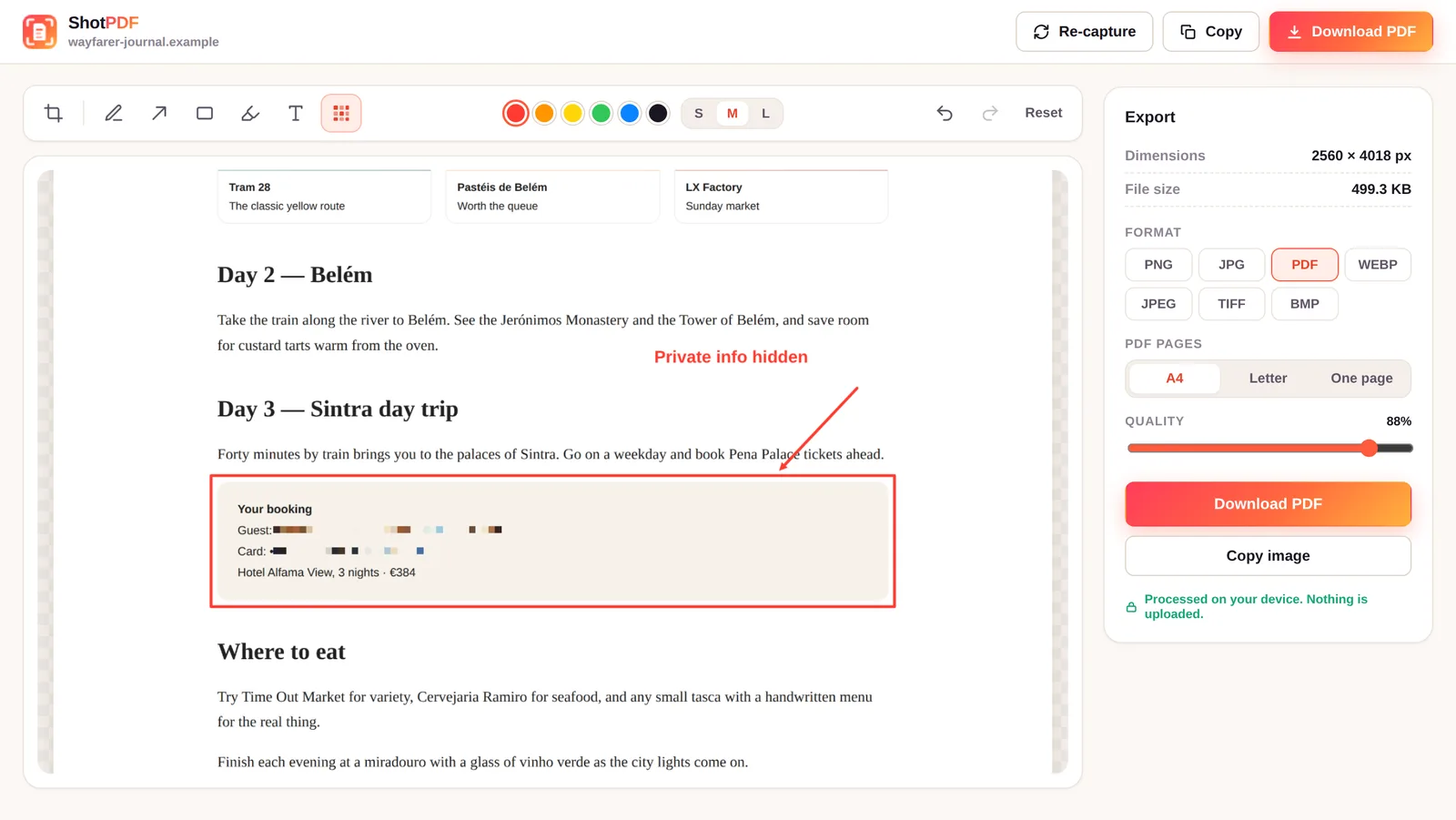Image resolution: width=1456 pixels, height=820 pixels.
Task: Click the LX Factory card
Action: [781, 197]
